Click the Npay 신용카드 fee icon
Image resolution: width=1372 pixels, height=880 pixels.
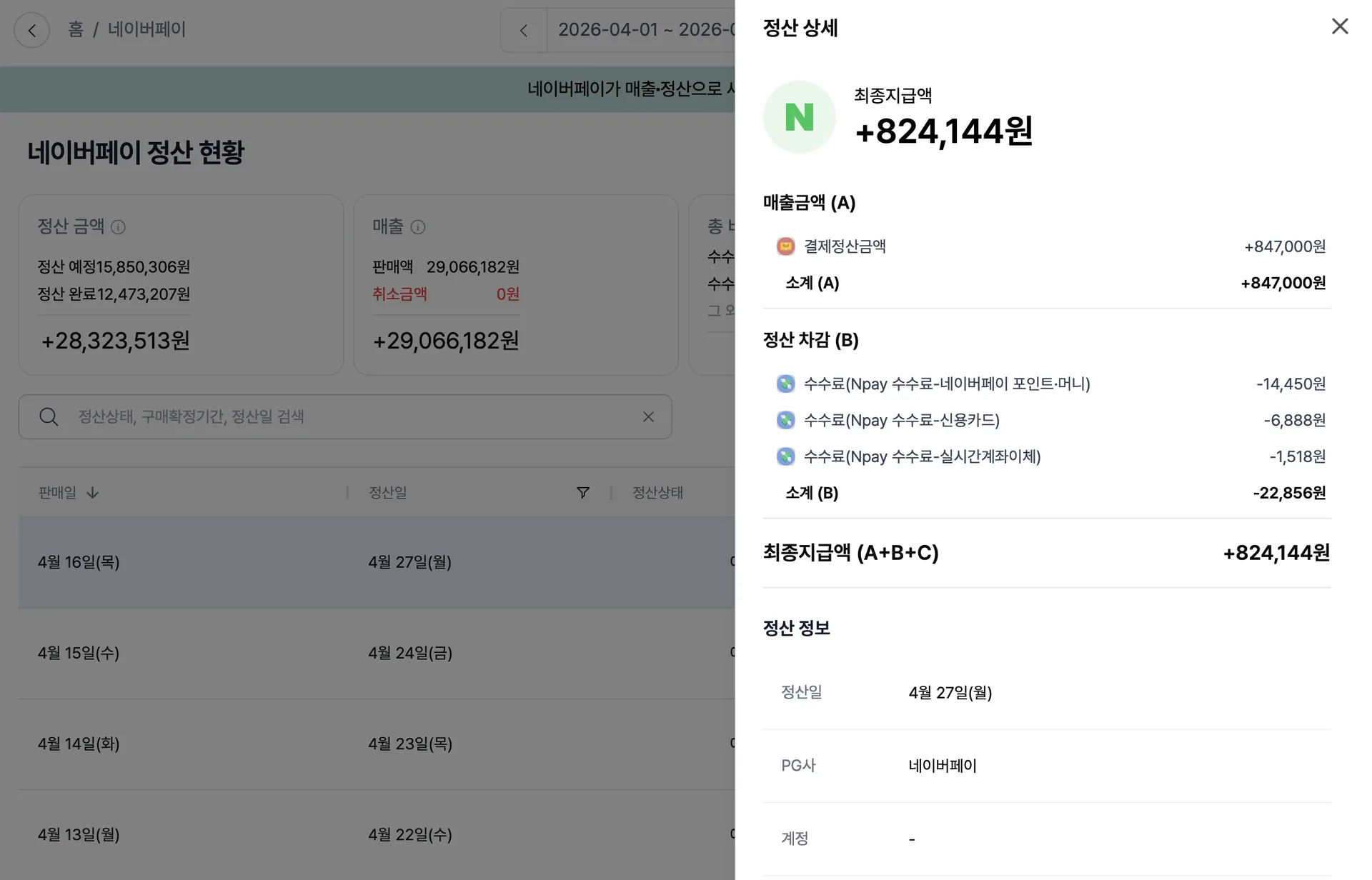(x=785, y=420)
